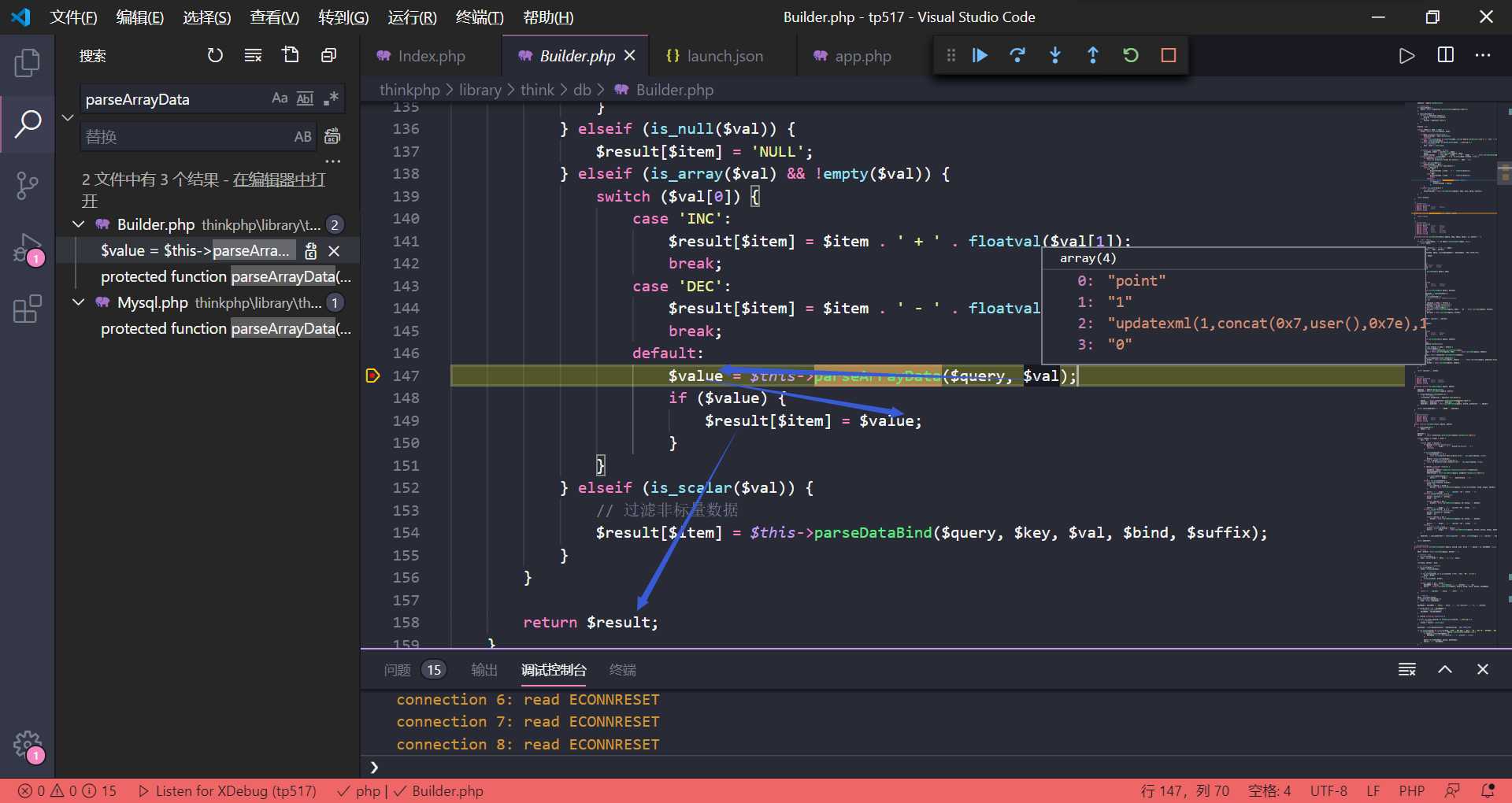Open the 运行(R) menu

(x=412, y=17)
